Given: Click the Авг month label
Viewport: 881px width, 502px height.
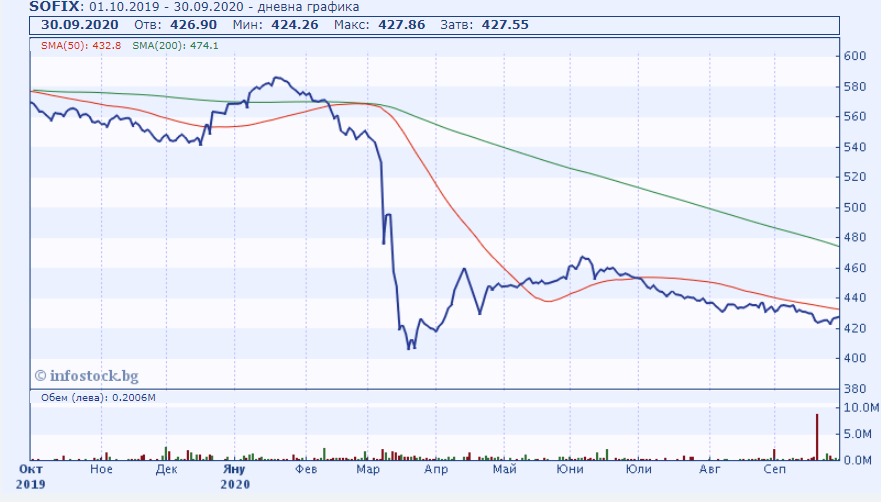Looking at the screenshot, I should 710,469.
